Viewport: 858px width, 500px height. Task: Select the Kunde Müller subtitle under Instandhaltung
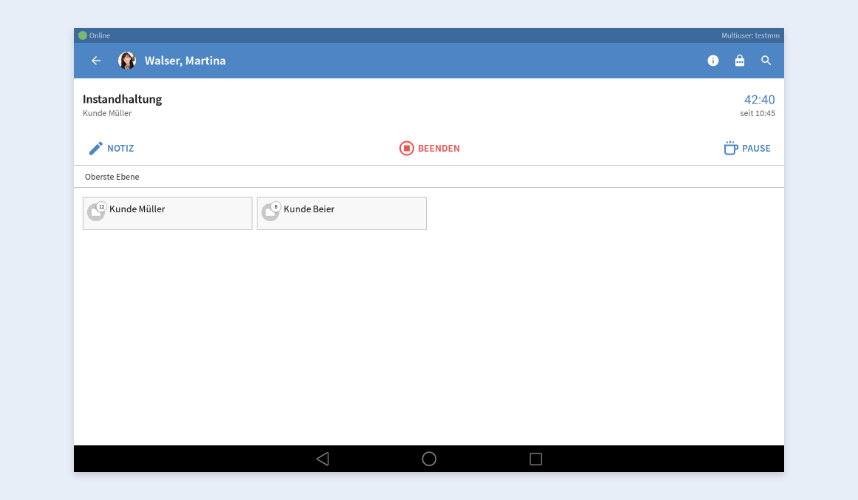click(107, 113)
